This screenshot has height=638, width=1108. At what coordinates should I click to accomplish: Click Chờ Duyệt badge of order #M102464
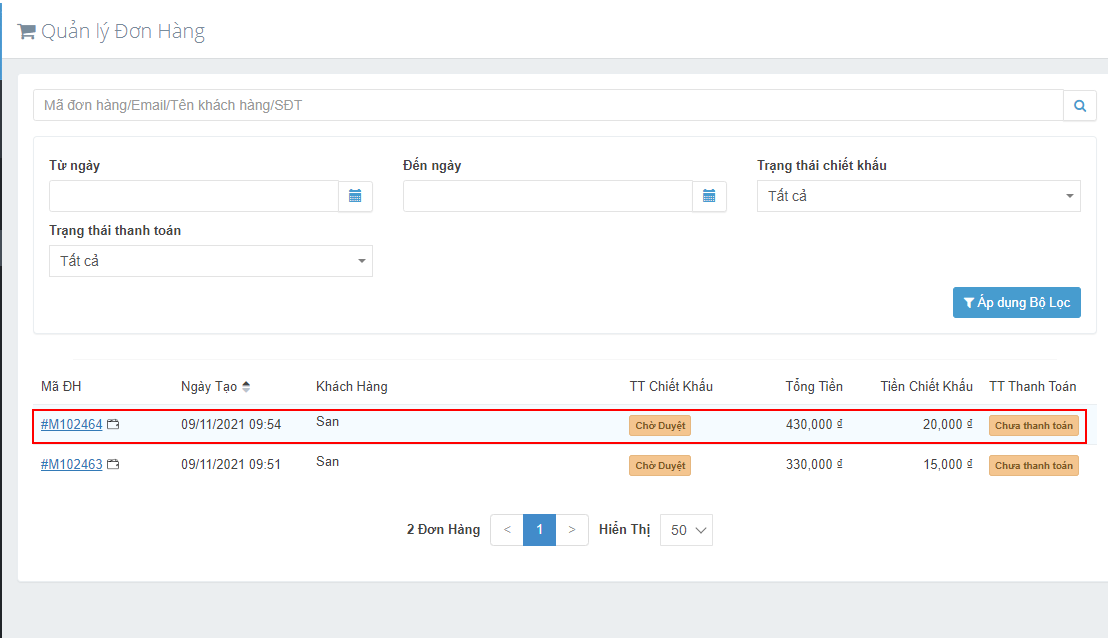(x=660, y=425)
